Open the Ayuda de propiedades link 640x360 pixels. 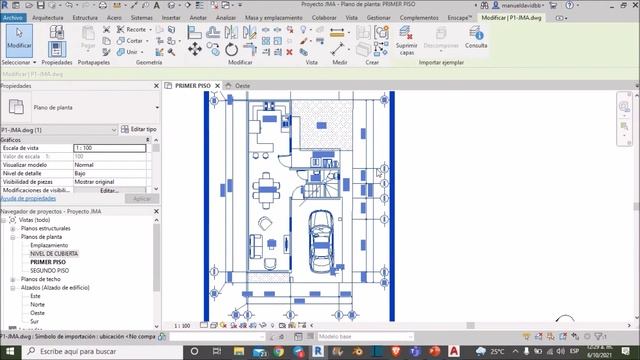(28, 198)
